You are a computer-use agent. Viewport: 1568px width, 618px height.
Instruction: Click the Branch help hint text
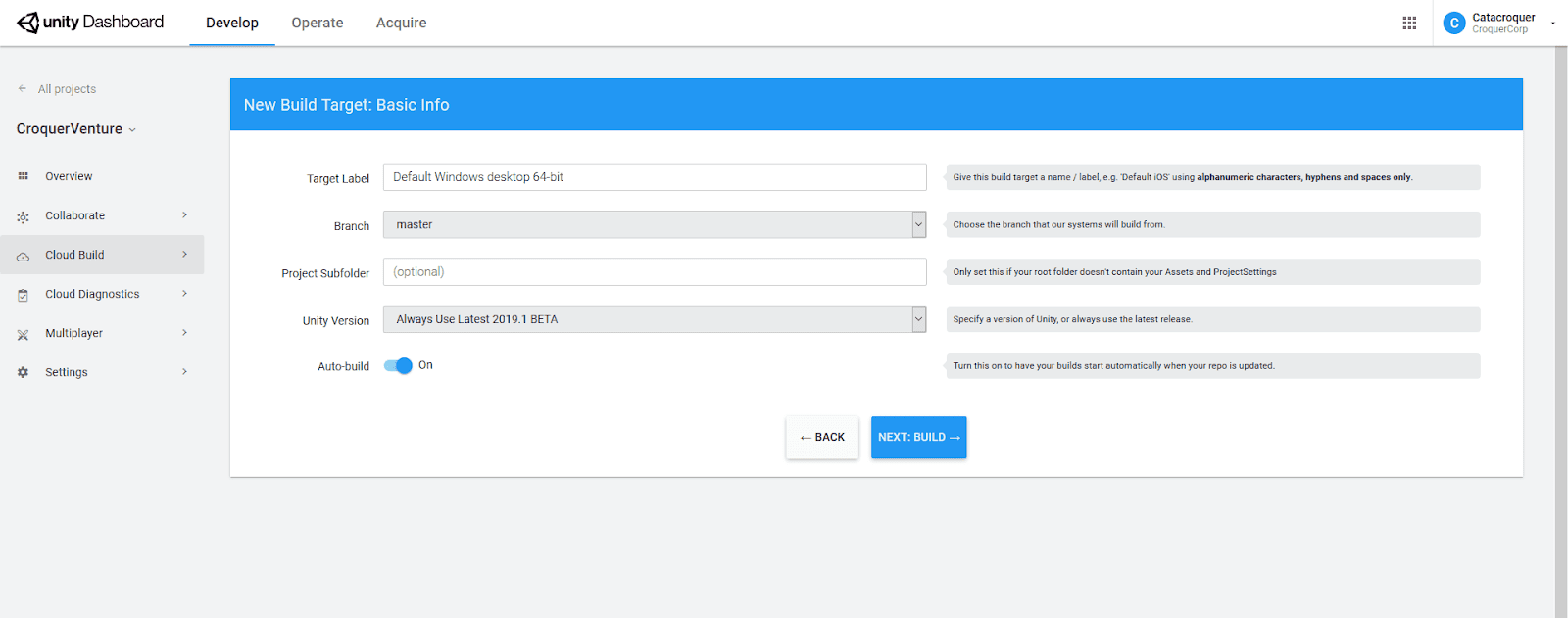(x=1059, y=225)
